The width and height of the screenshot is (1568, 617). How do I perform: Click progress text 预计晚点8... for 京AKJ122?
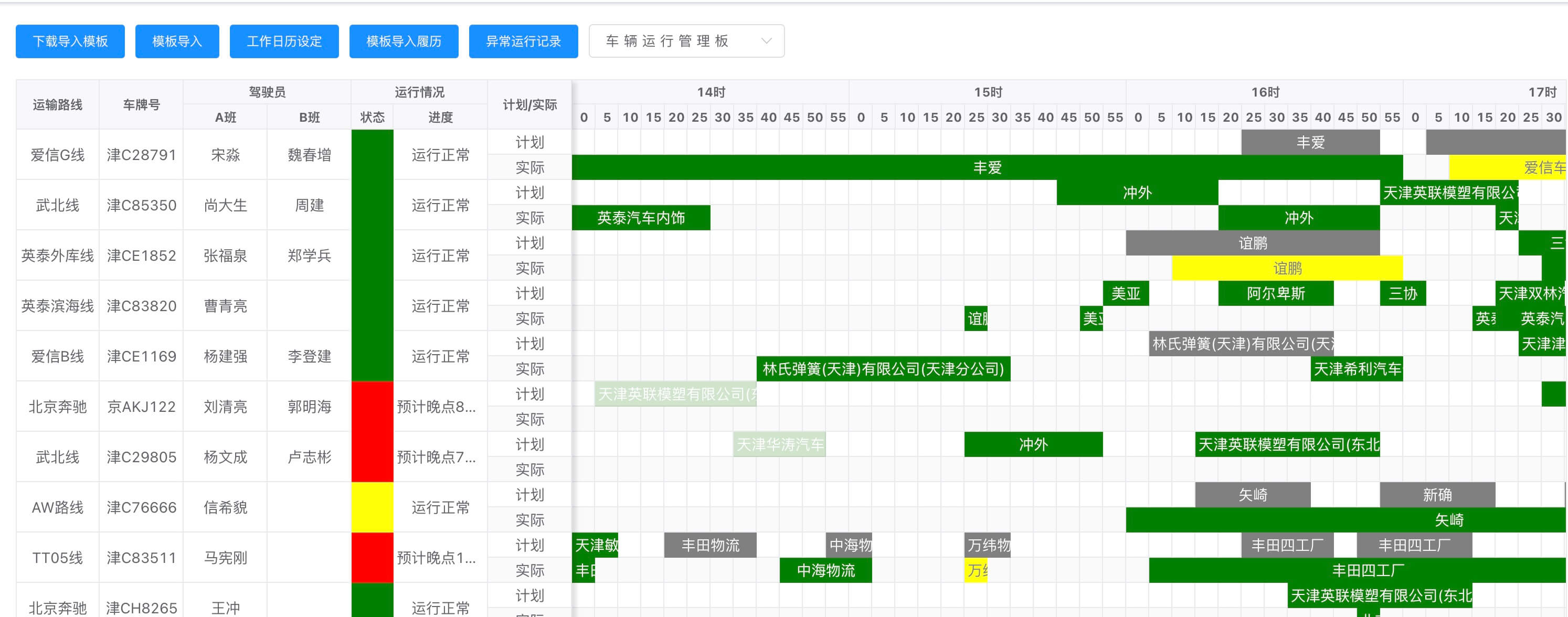(437, 407)
